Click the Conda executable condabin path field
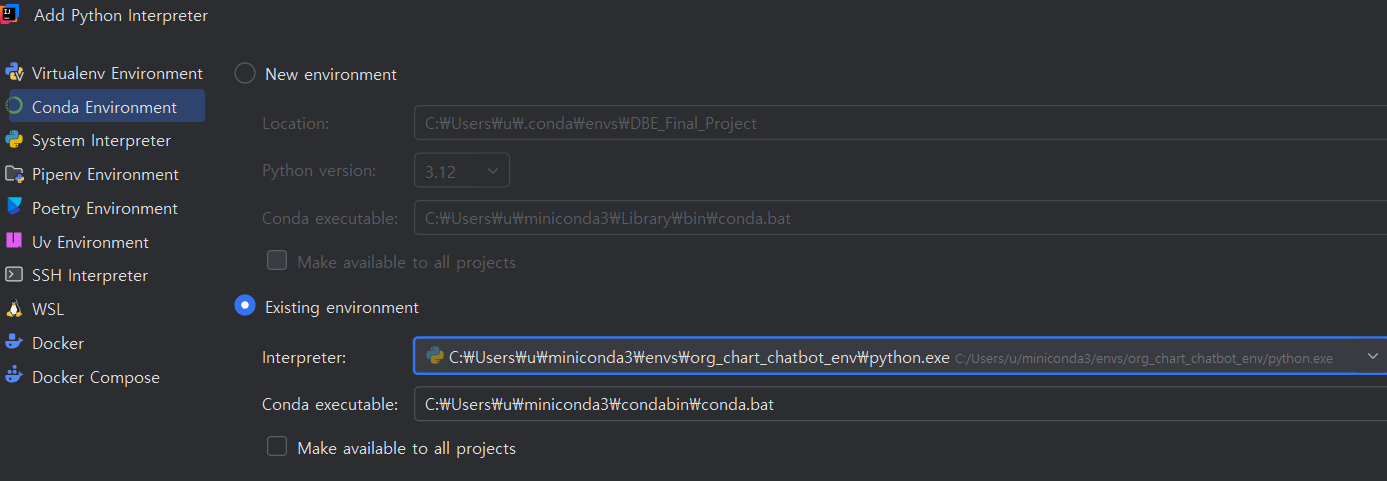 900,405
